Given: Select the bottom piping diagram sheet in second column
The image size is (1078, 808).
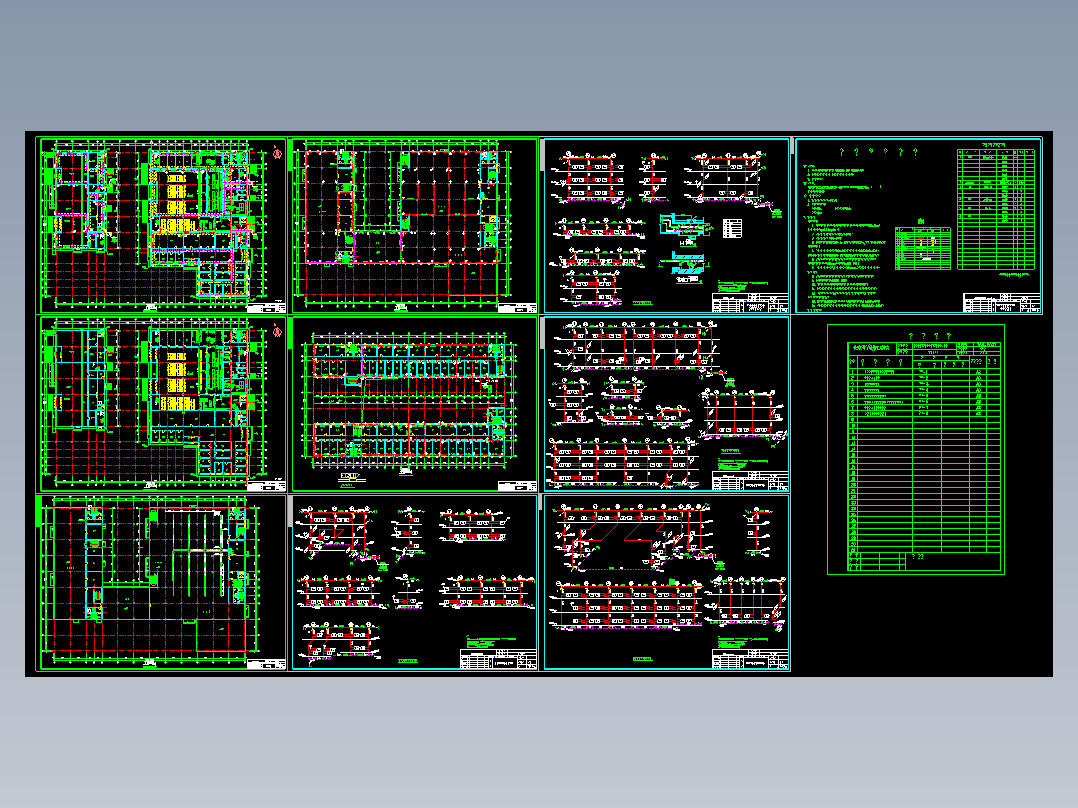Looking at the screenshot, I should pos(414,582).
